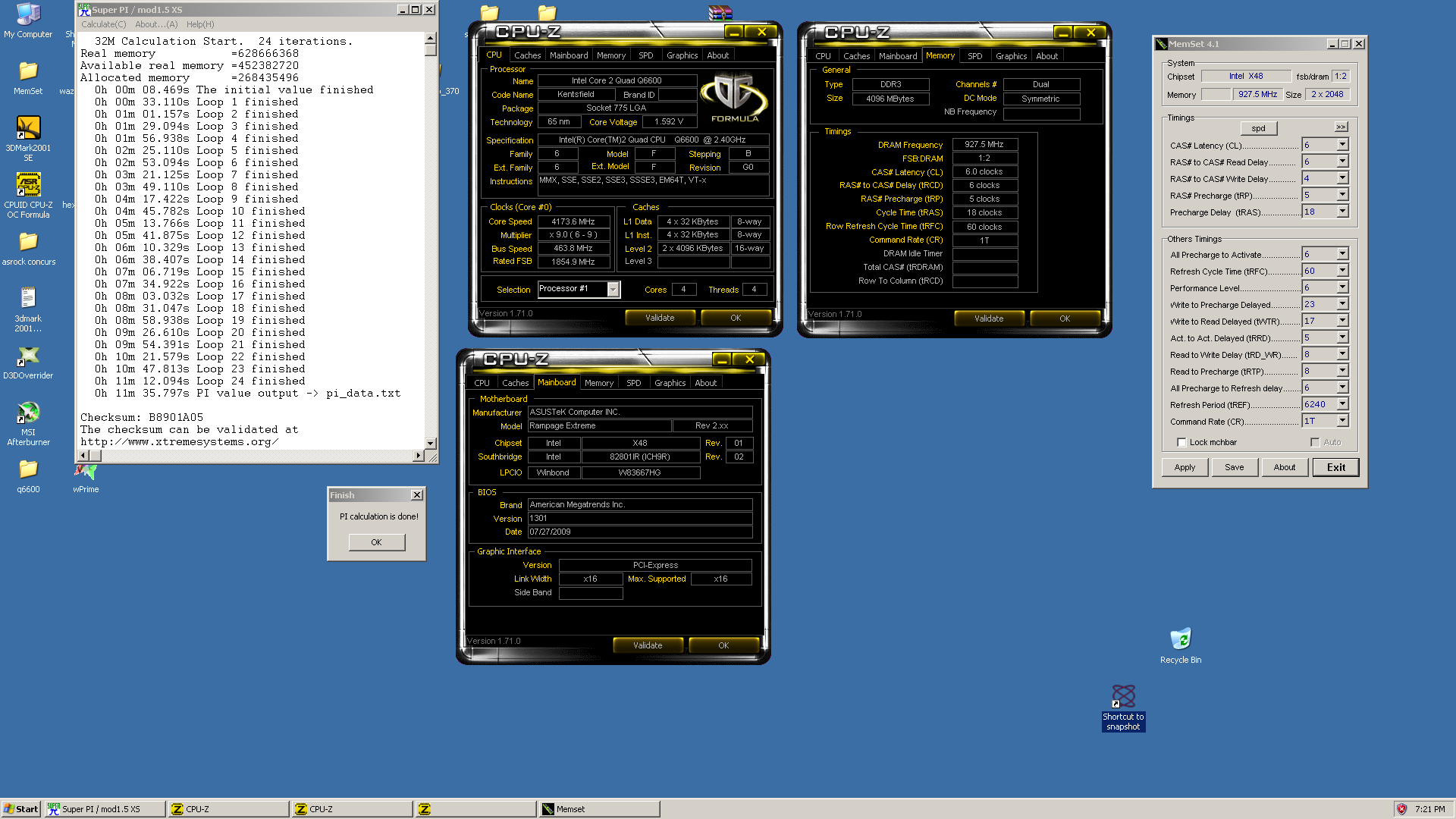Image resolution: width=1456 pixels, height=819 pixels.
Task: Click Super PI vertical scrollbar up arrow
Action: click(430, 38)
